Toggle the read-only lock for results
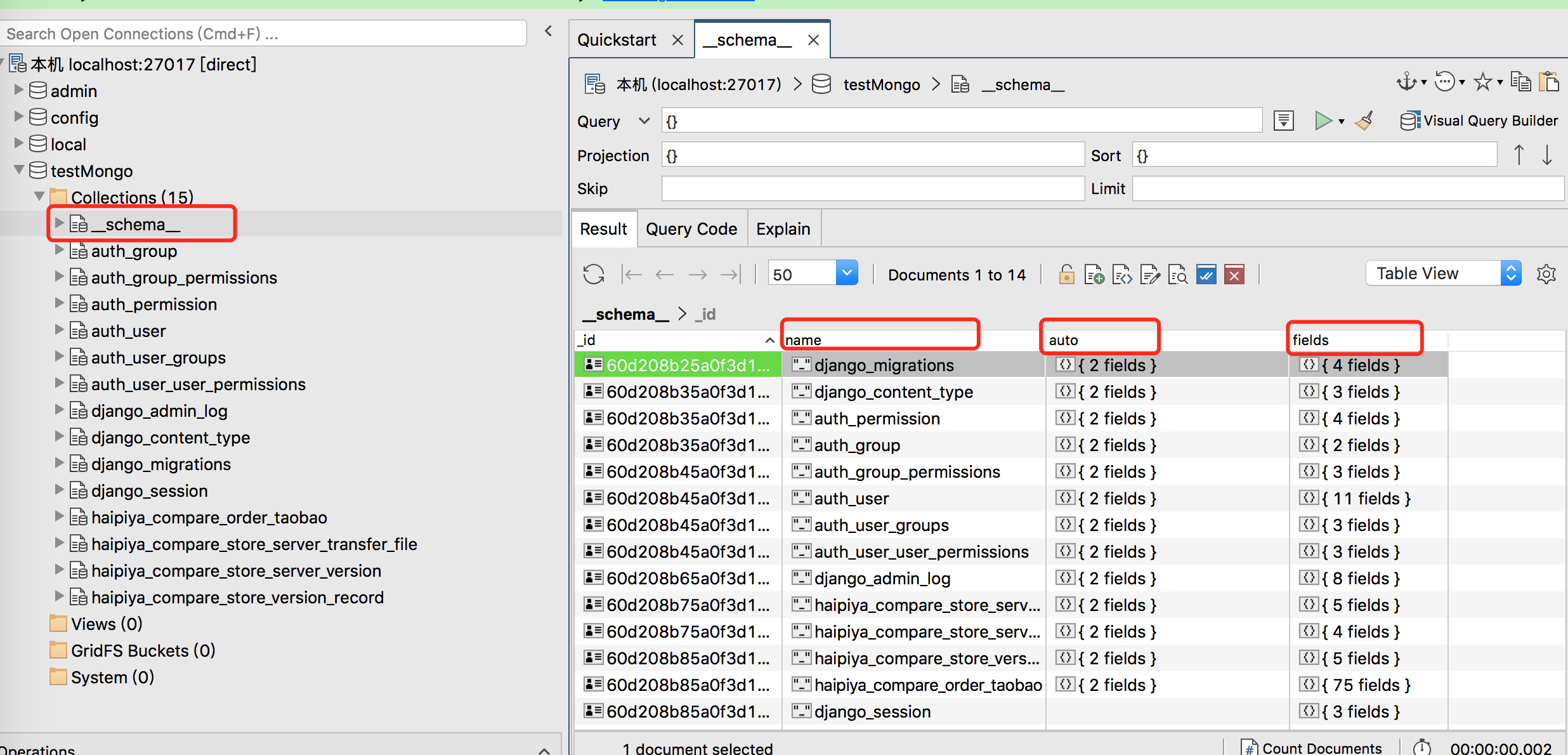The width and height of the screenshot is (1568, 755). 1066,274
